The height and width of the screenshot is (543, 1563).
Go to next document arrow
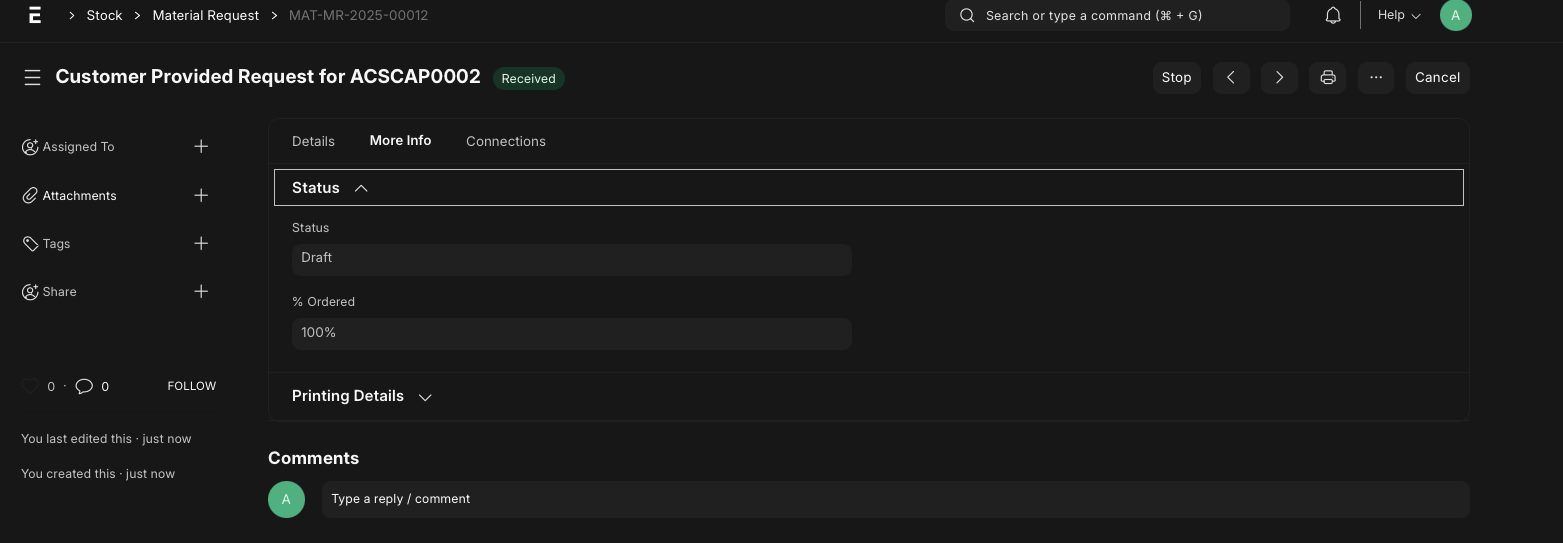[x=1279, y=77]
